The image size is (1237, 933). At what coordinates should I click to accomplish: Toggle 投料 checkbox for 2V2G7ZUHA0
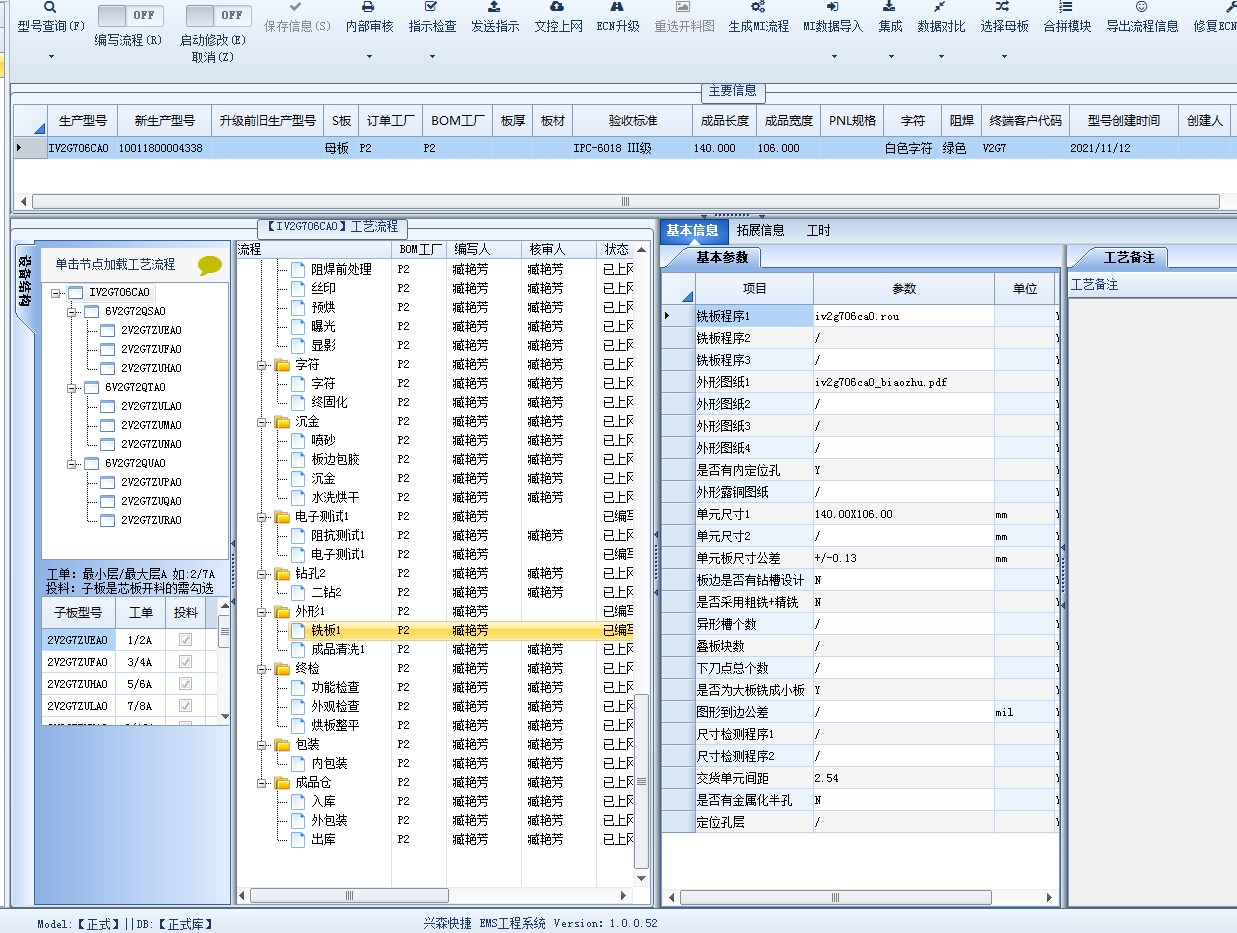(185, 684)
